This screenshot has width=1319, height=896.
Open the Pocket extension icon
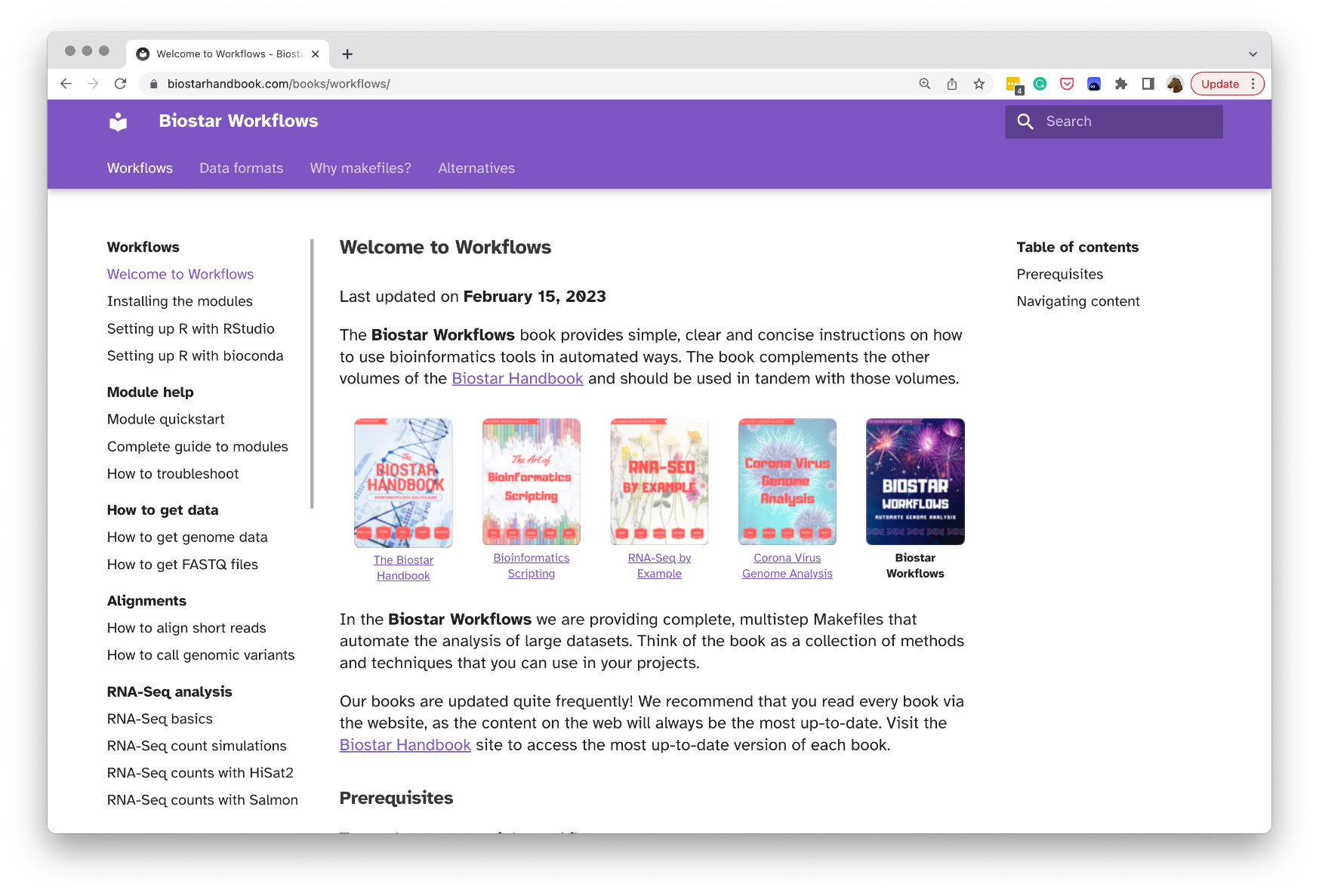(x=1067, y=84)
